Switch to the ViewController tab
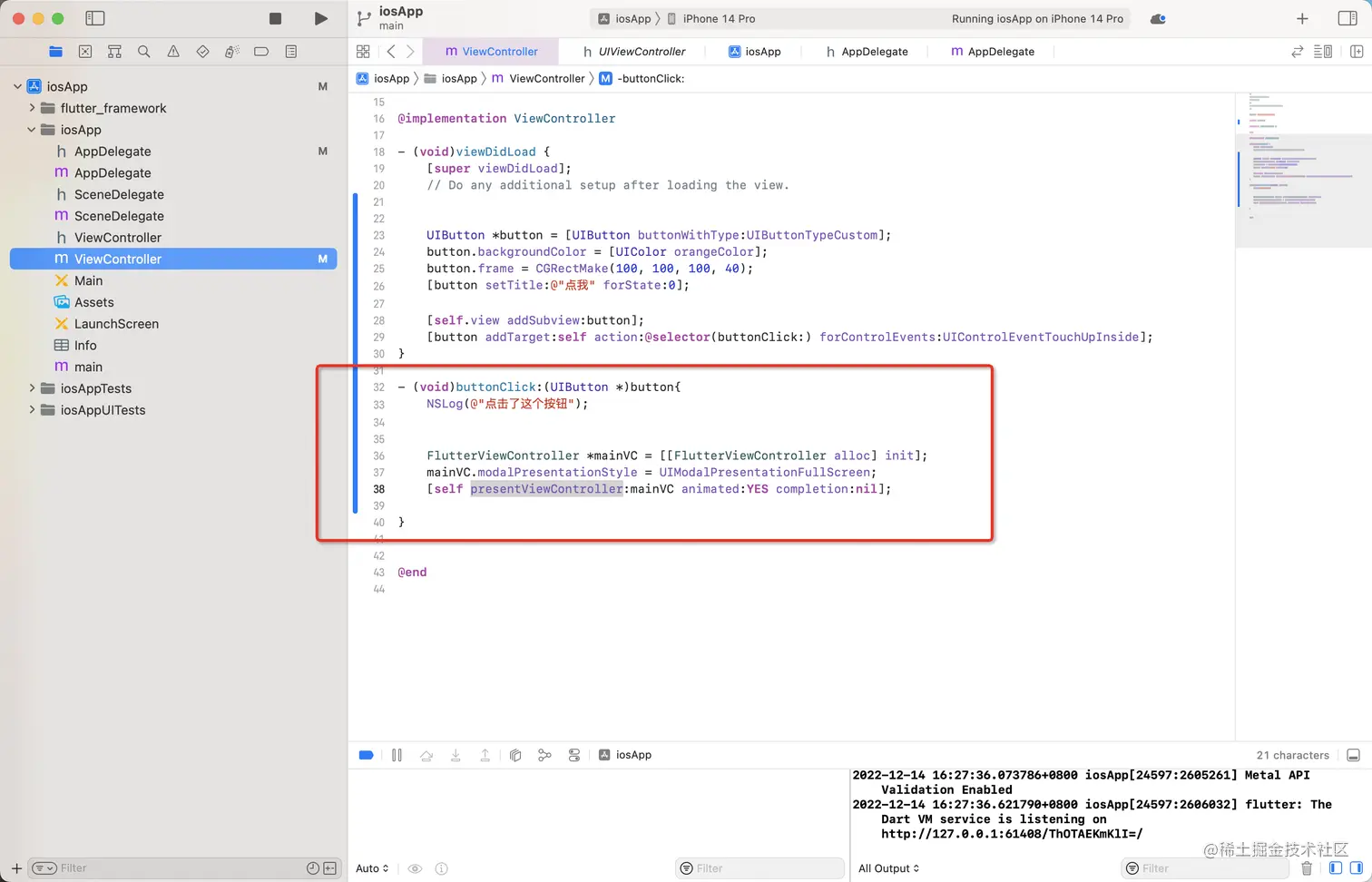This screenshot has width=1372, height=882. point(492,52)
